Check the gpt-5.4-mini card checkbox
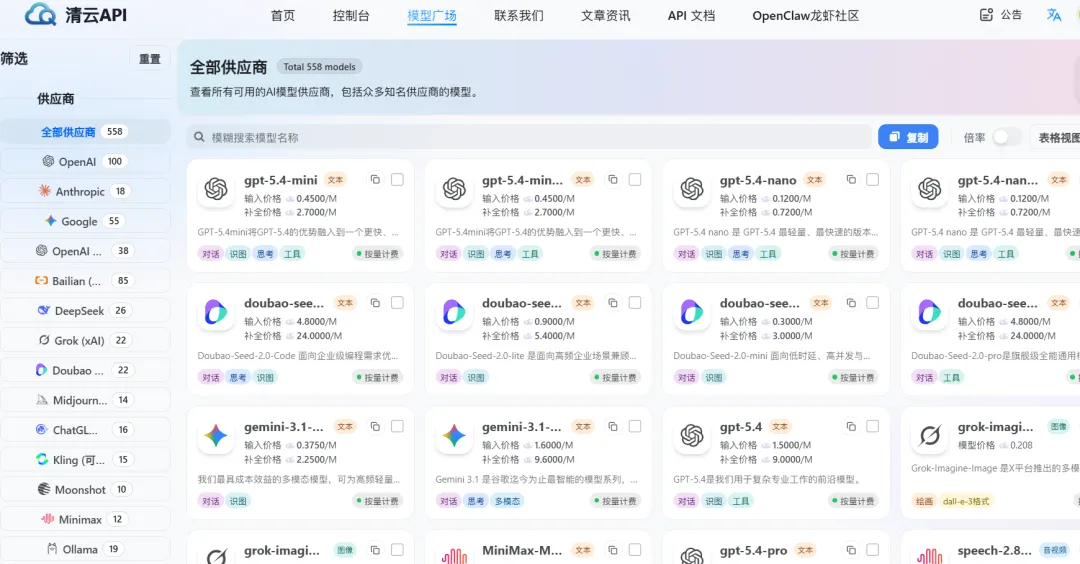Image resolution: width=1080 pixels, height=564 pixels. [397, 180]
